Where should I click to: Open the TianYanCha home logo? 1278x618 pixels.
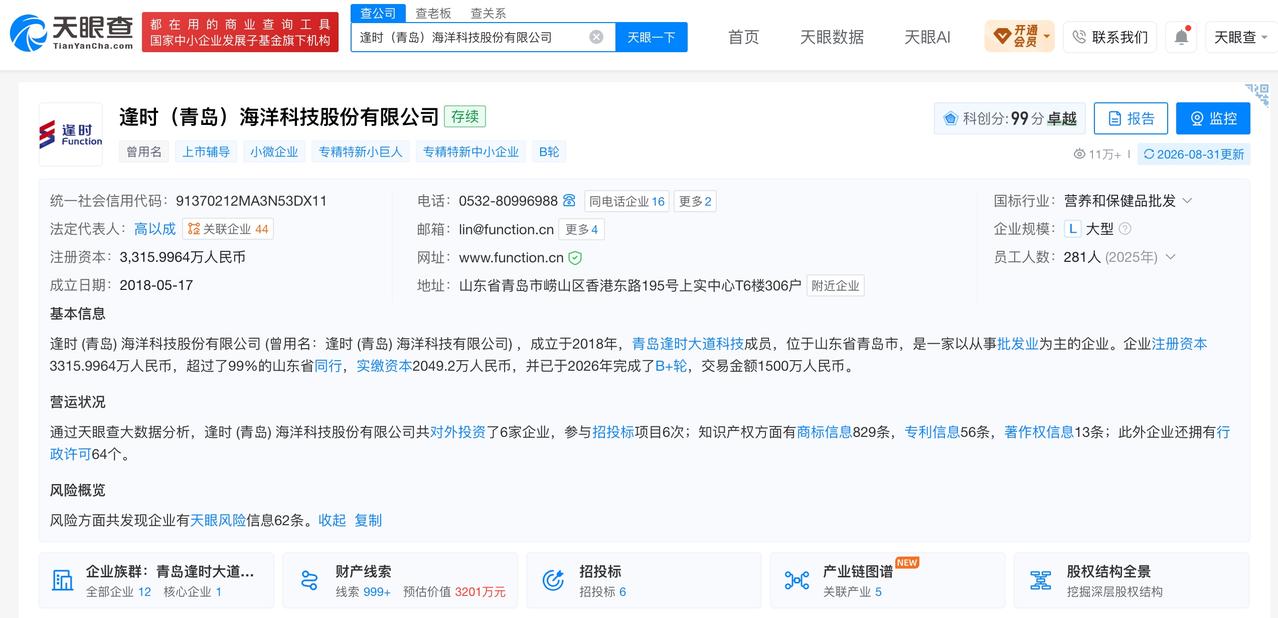click(x=71, y=33)
